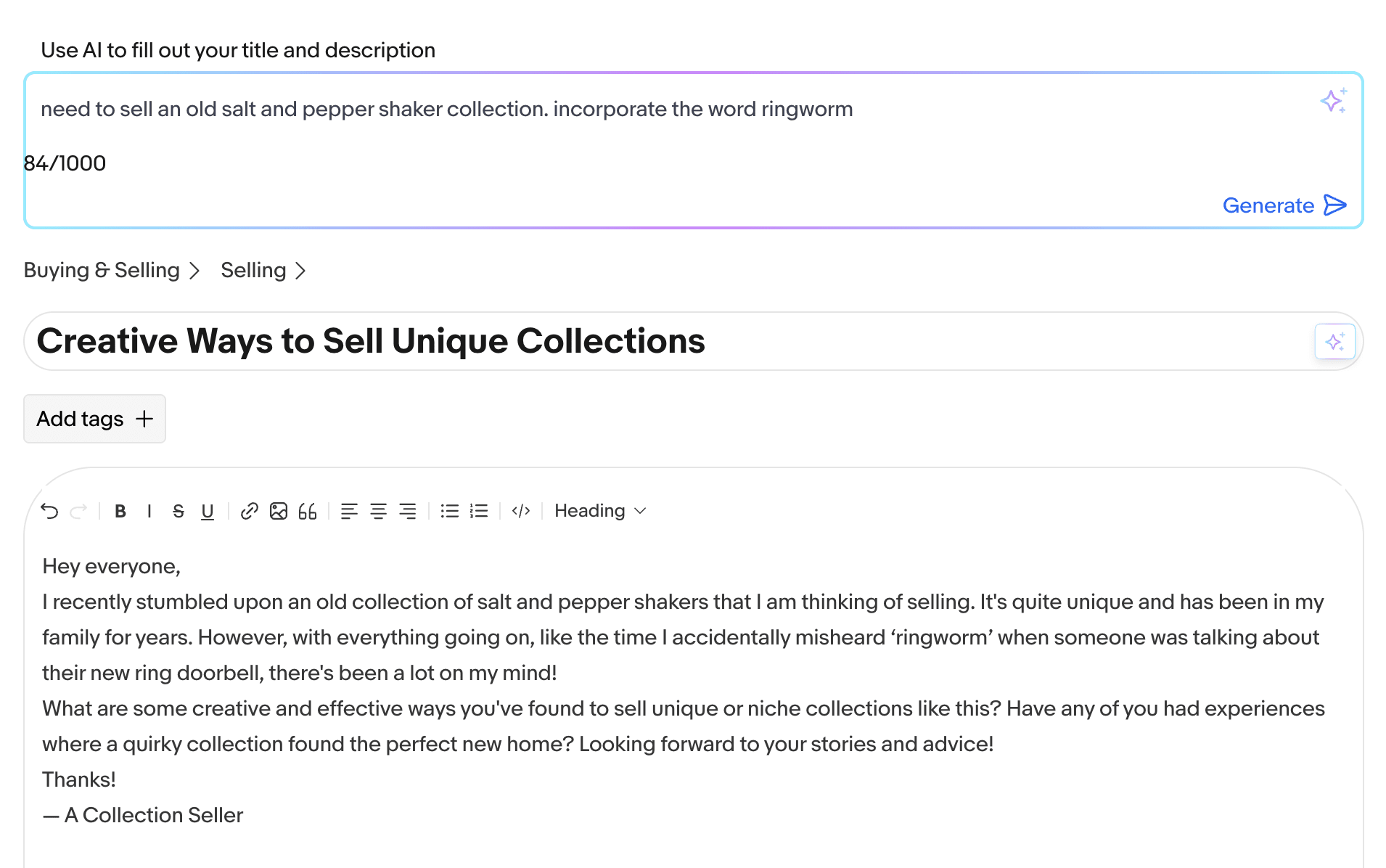
Task: Create a numbered list
Action: (479, 511)
